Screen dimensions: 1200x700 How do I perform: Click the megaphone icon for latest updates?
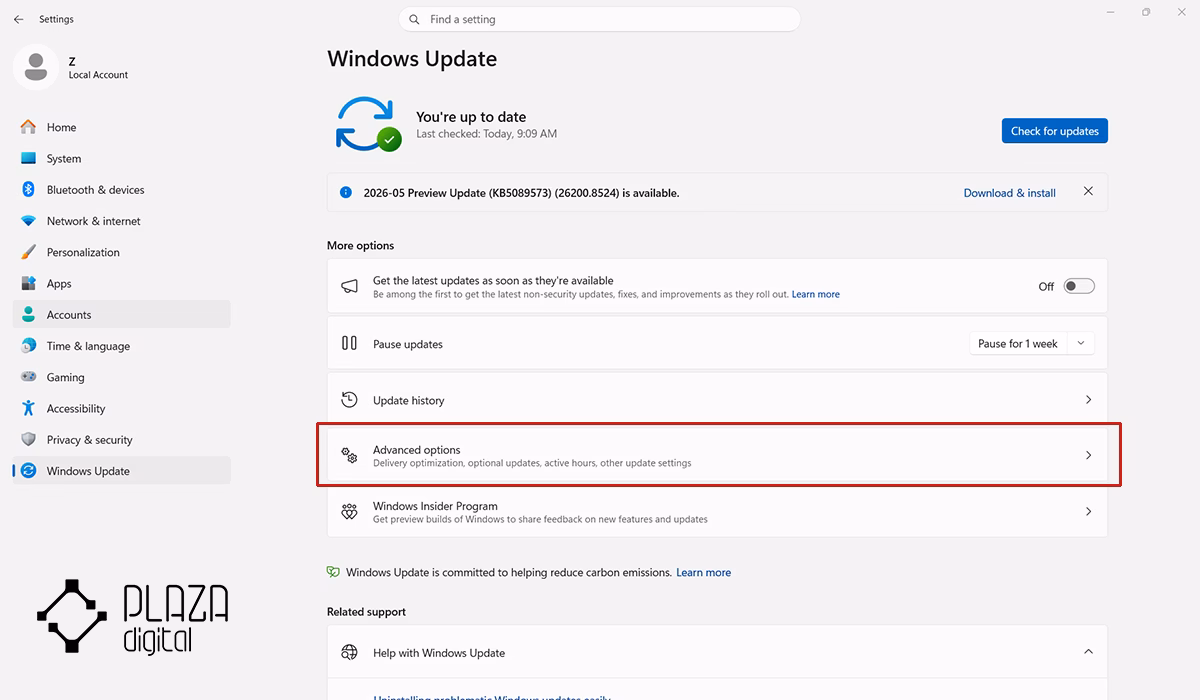(349, 286)
